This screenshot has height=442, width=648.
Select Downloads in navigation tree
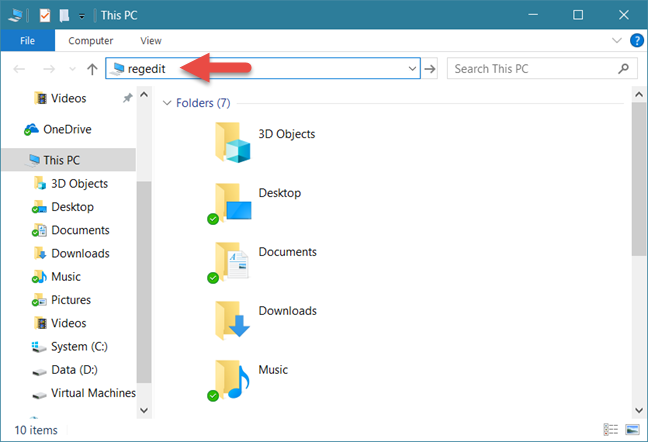tap(72, 253)
